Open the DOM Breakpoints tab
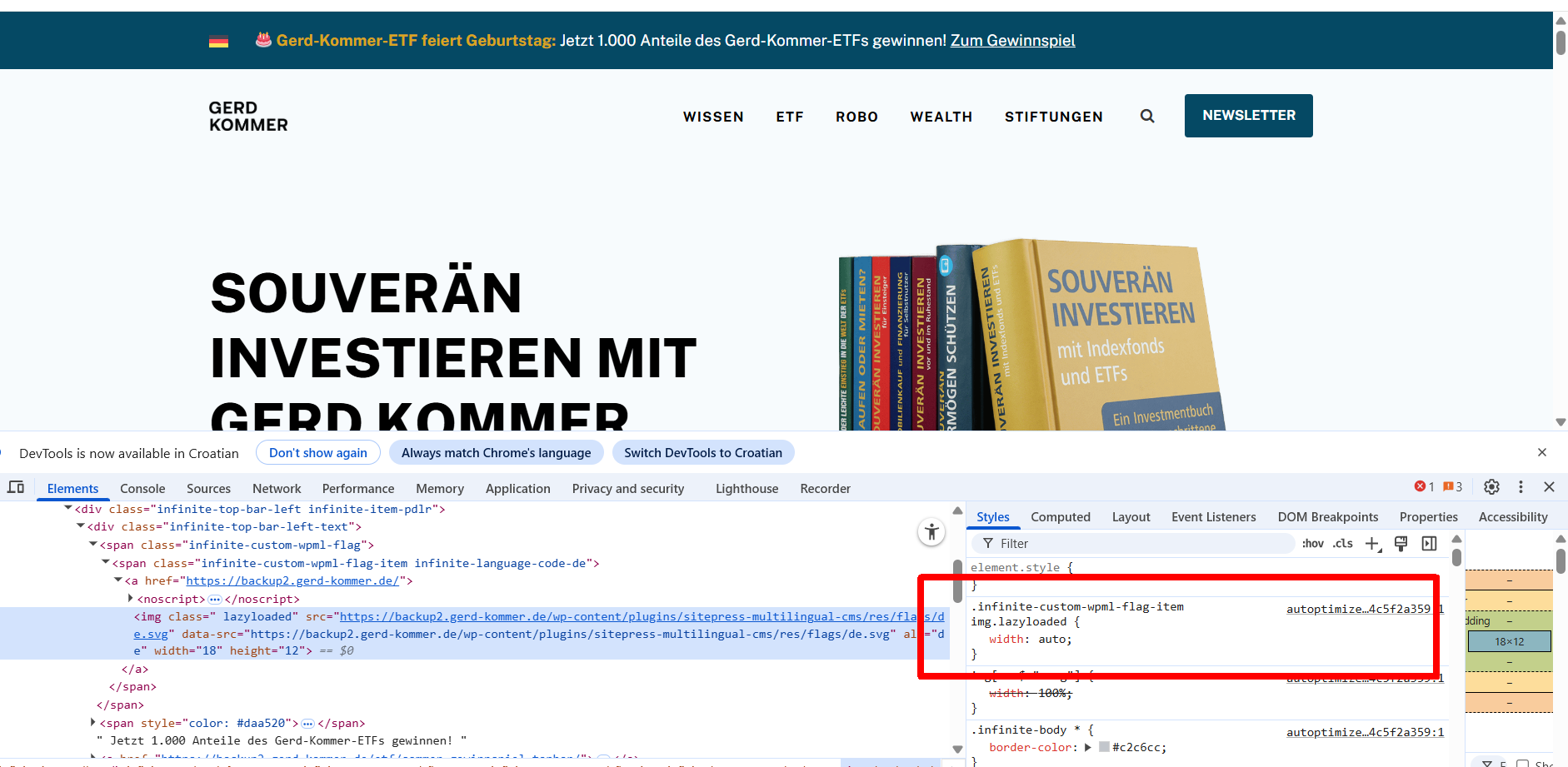 click(x=1328, y=517)
